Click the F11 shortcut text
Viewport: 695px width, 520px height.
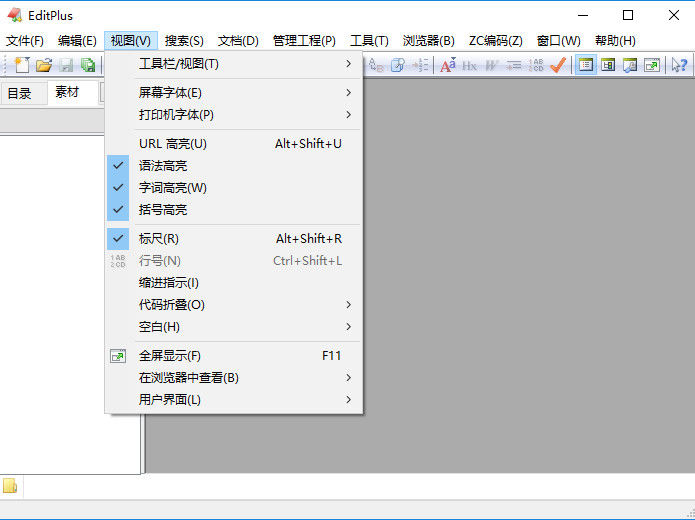coord(332,356)
